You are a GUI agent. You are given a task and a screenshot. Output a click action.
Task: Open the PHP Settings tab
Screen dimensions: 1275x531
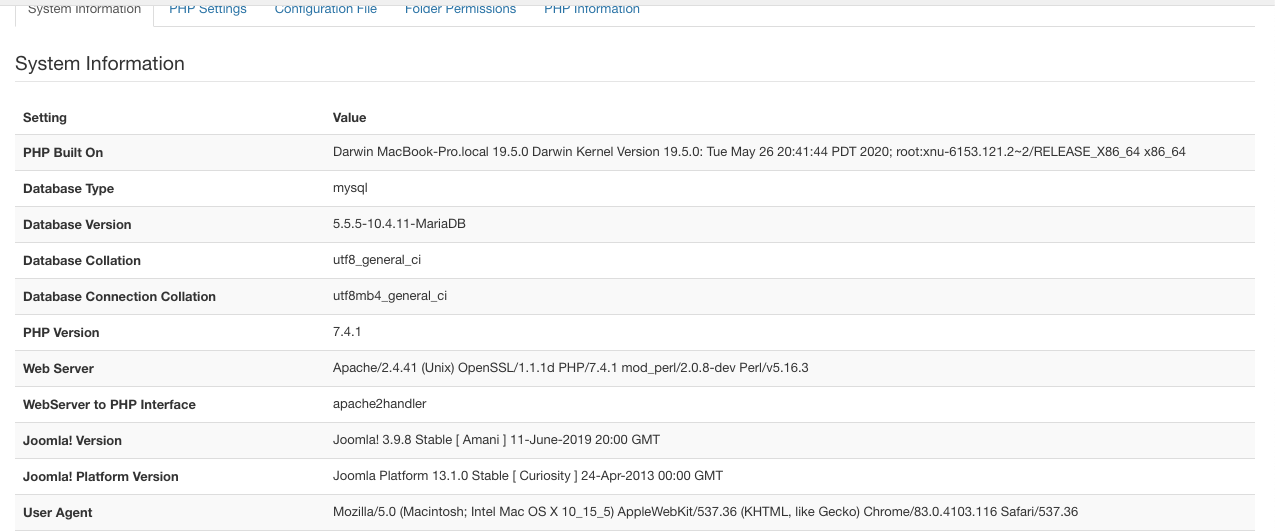point(208,10)
